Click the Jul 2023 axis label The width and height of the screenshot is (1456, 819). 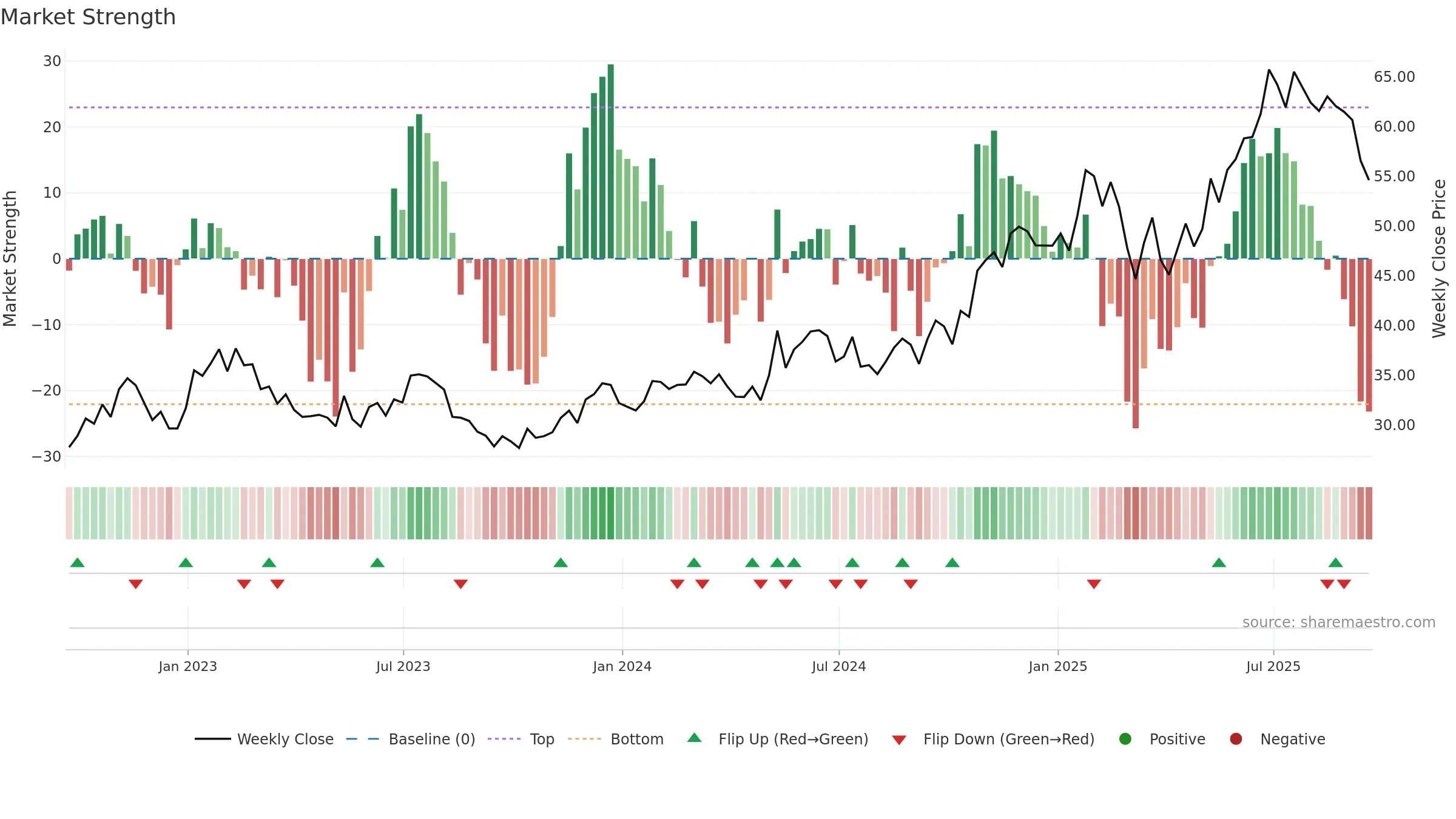click(x=403, y=666)
